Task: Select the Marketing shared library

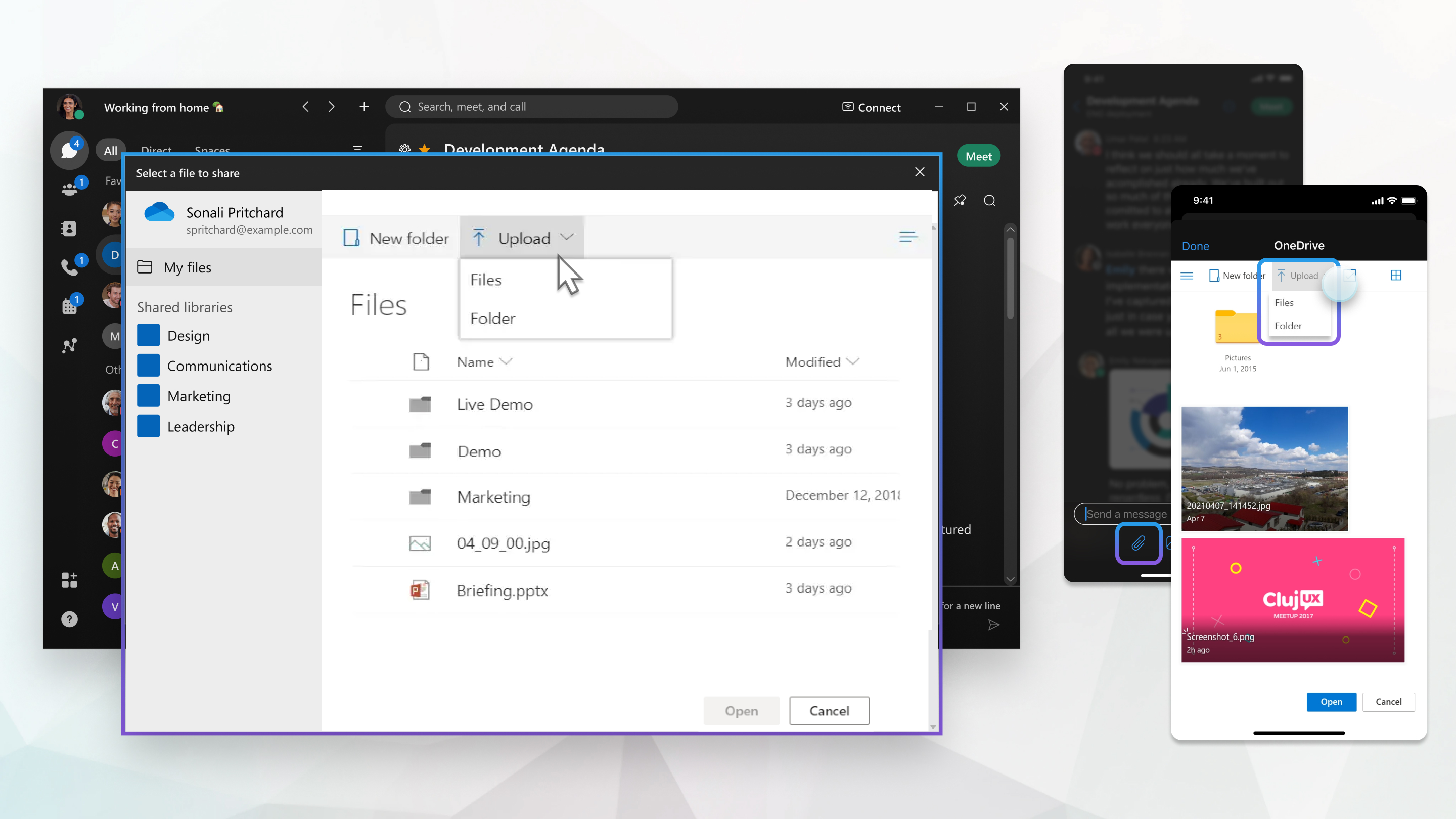Action: (199, 396)
